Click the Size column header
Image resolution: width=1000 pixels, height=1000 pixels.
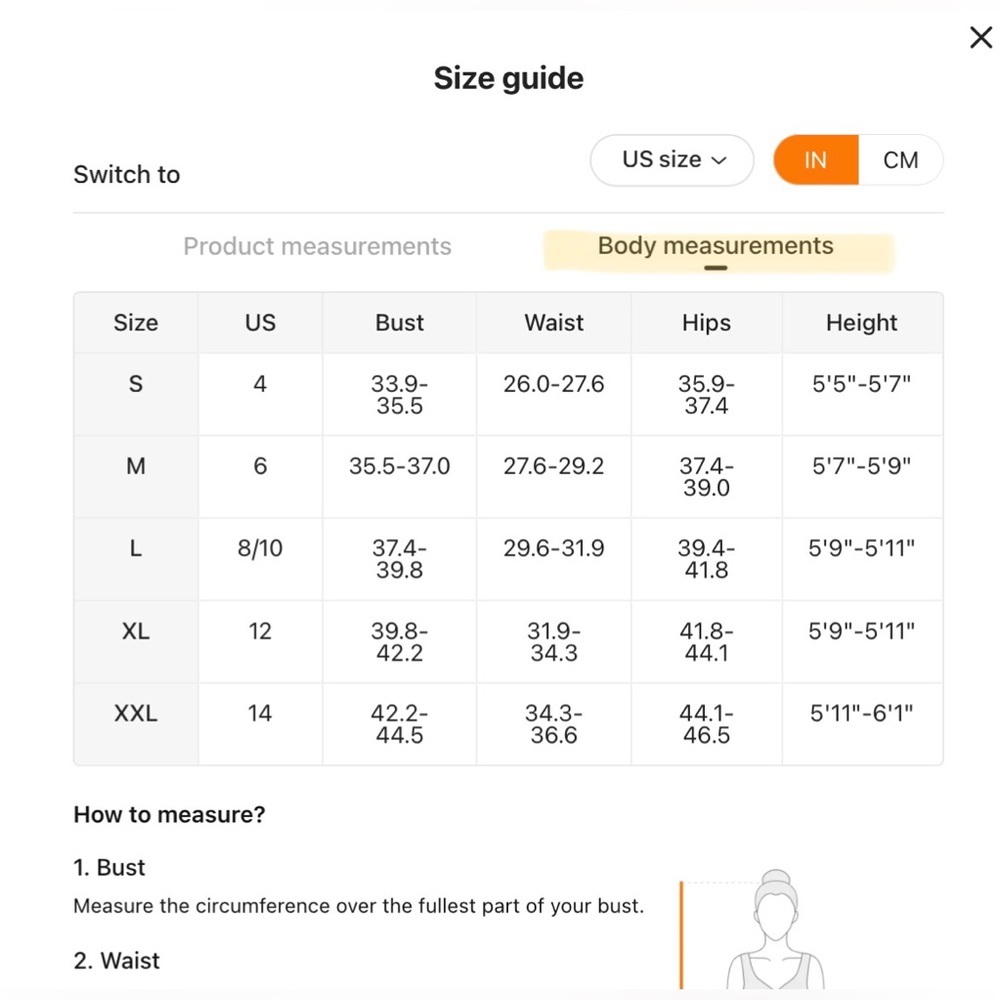(136, 323)
